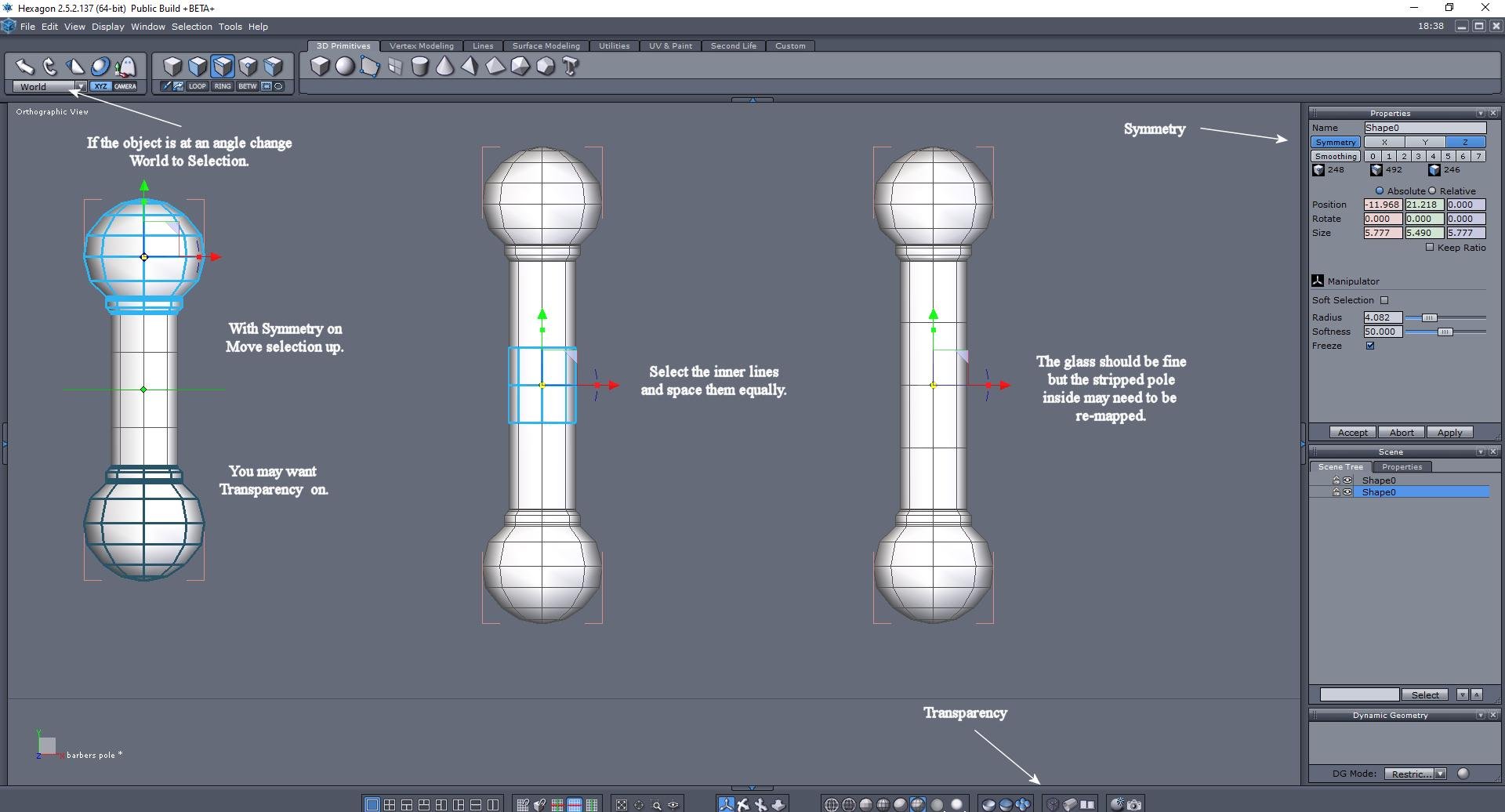This screenshot has height=812, width=1505.
Task: Create a cylinder primitive
Action: tap(420, 67)
